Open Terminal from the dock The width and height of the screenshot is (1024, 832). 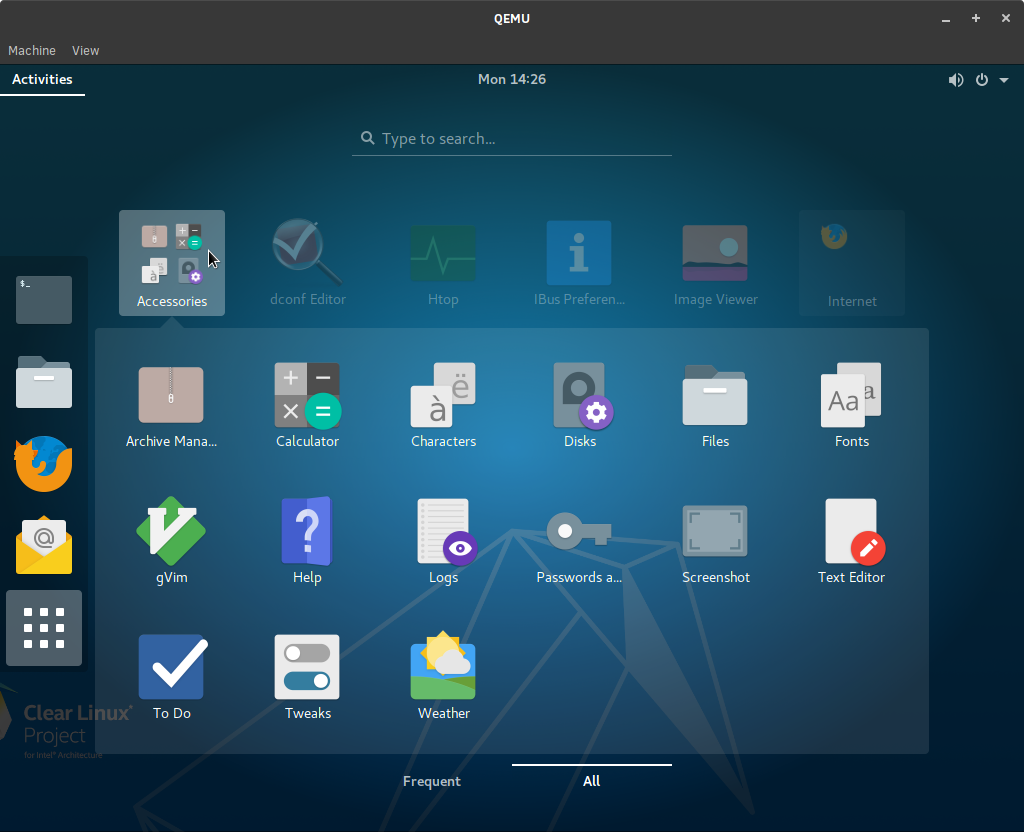pyautogui.click(x=44, y=300)
